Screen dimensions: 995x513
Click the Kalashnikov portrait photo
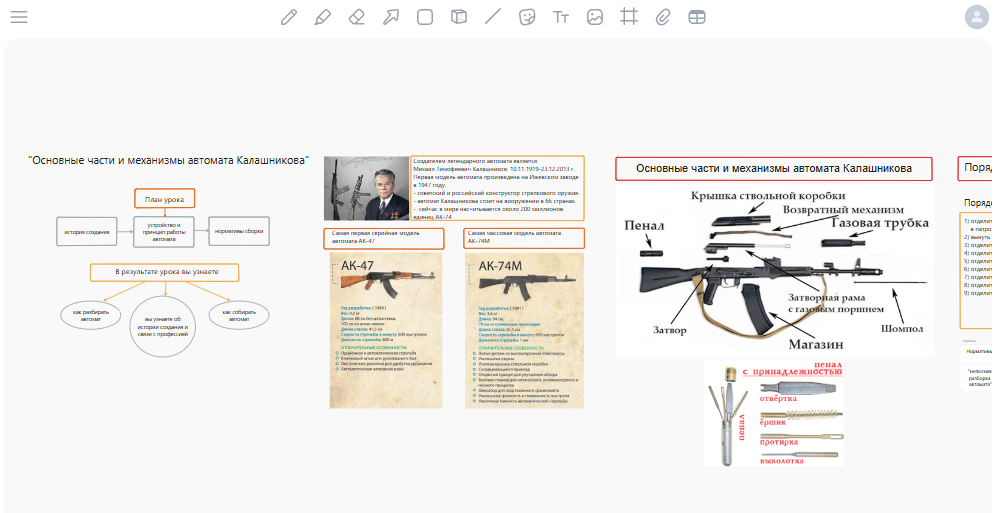click(x=367, y=189)
